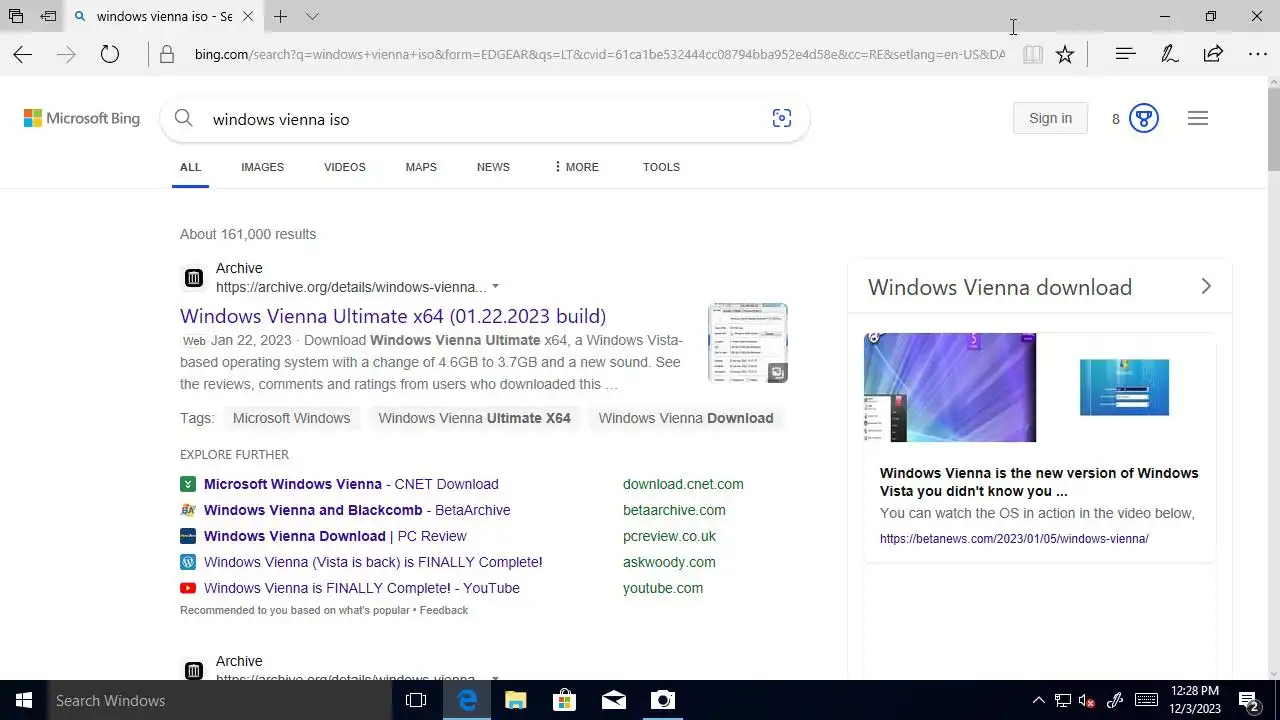Open Microsoft Rewards medal icon
1280x720 pixels.
[1144, 118]
